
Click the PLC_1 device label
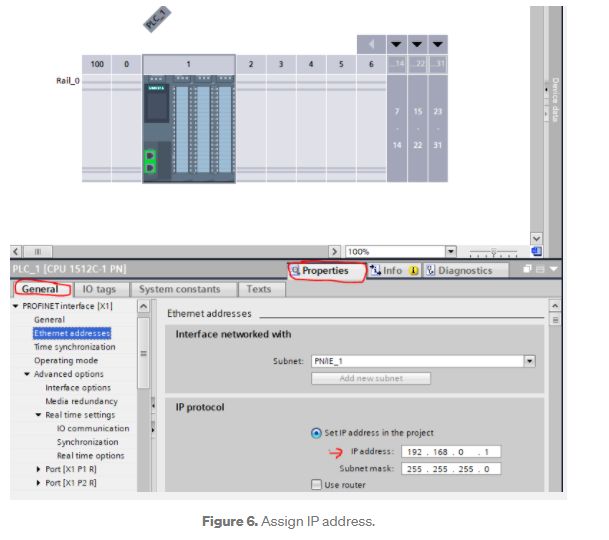point(157,19)
